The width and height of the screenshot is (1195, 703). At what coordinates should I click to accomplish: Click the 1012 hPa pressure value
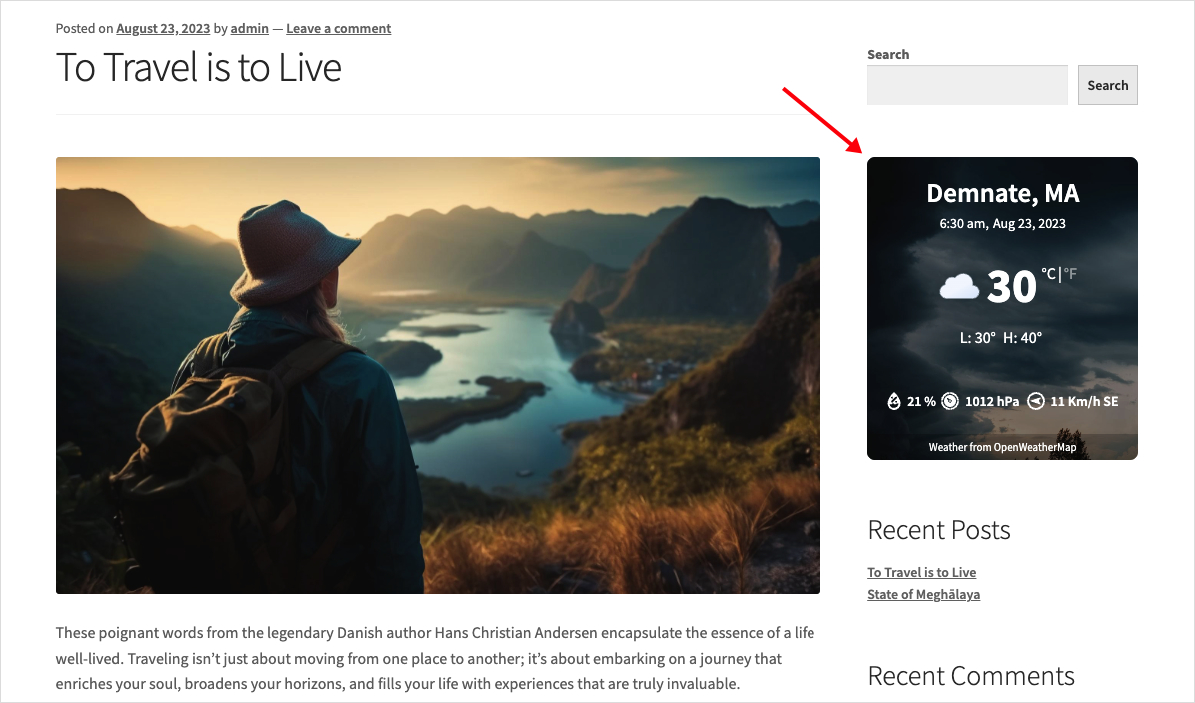point(992,402)
